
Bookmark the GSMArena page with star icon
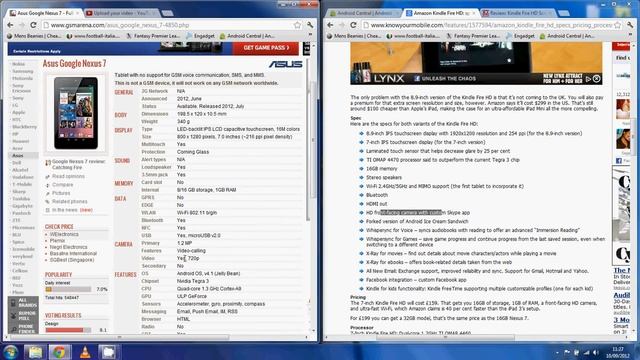pyautogui.click(x=297, y=25)
